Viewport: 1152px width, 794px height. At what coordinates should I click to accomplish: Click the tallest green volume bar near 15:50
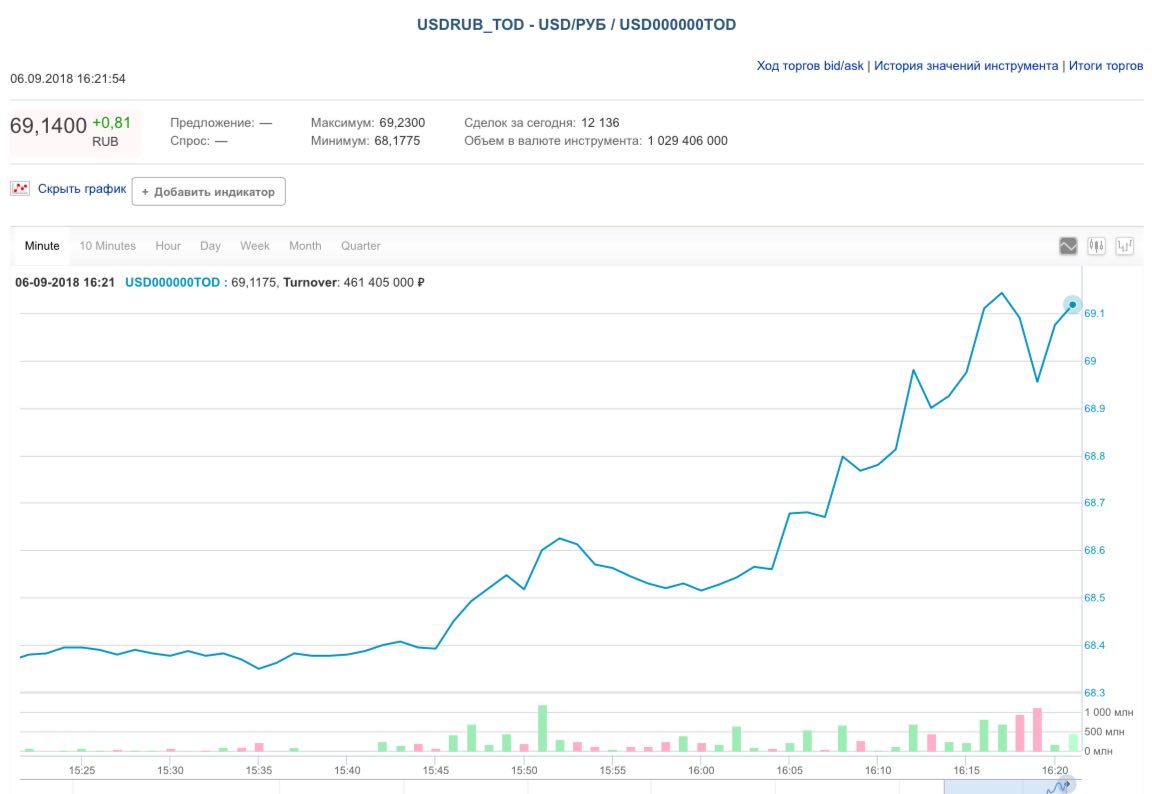pos(542,728)
